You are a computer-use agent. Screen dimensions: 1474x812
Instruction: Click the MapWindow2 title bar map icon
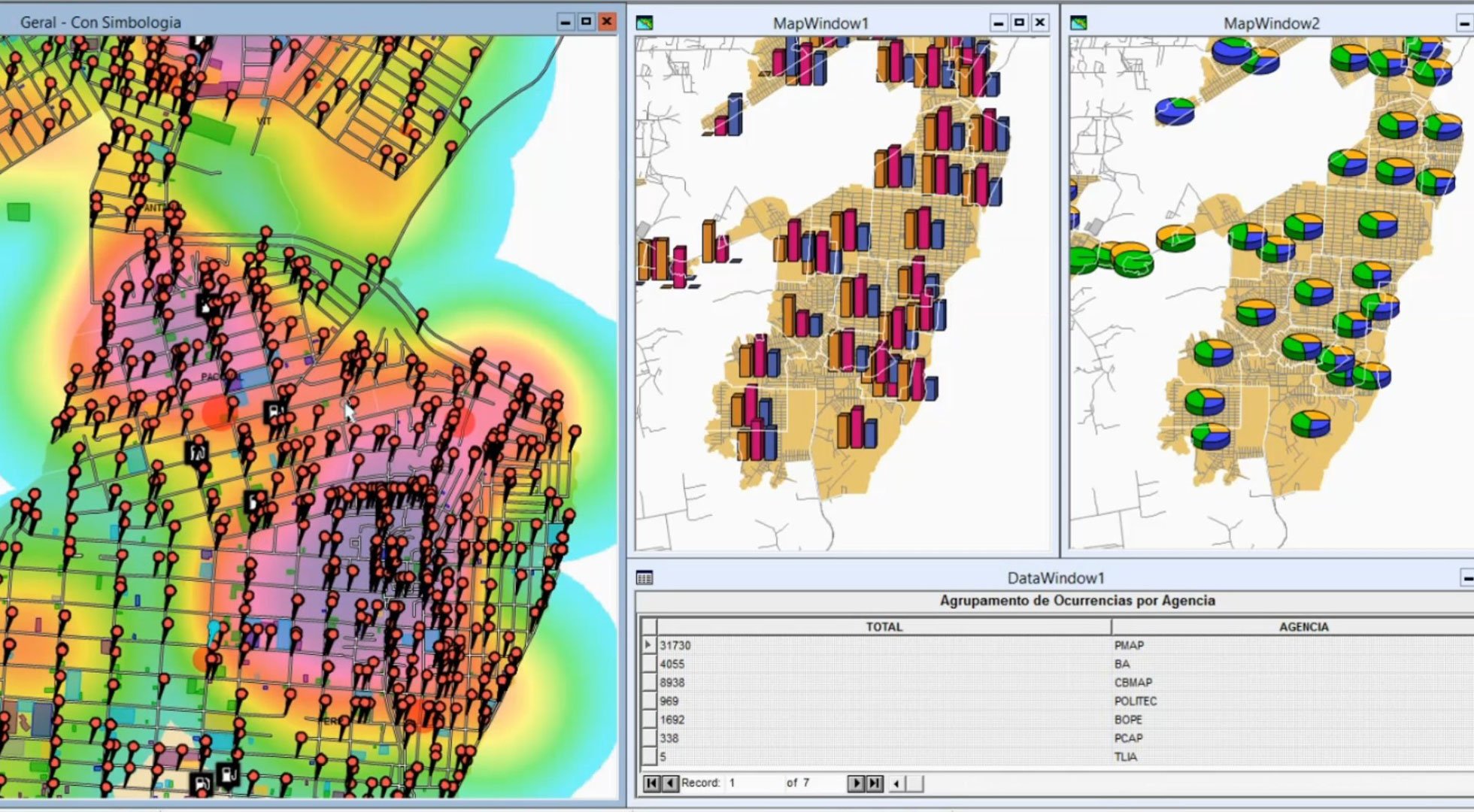click(1078, 23)
